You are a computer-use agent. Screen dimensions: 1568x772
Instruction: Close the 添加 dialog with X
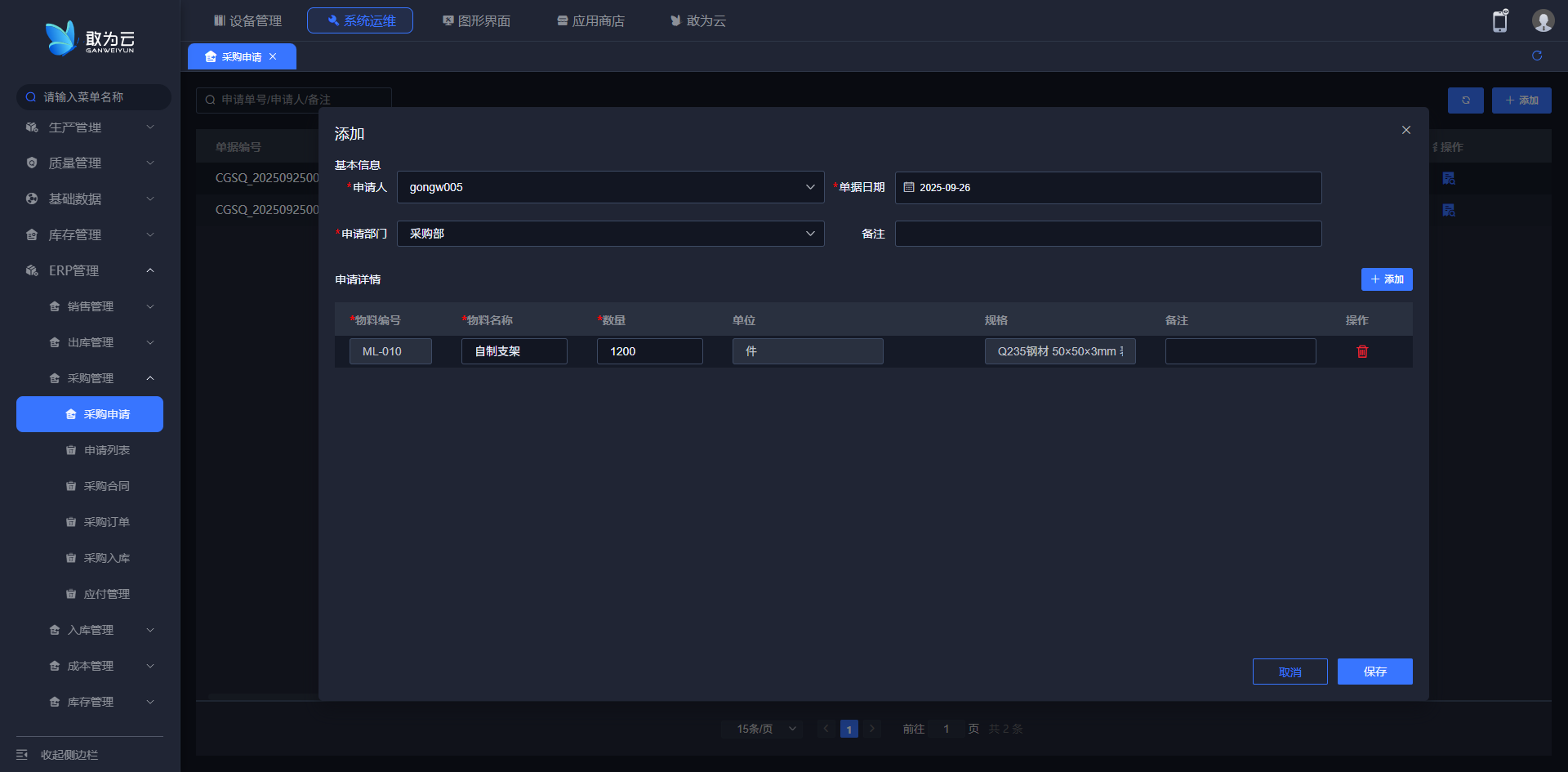pos(1405,130)
